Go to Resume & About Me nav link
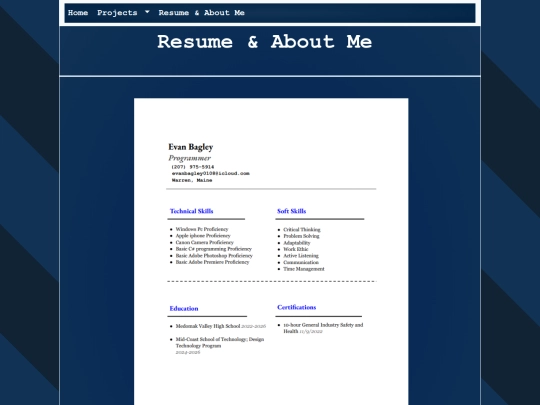 coord(201,13)
